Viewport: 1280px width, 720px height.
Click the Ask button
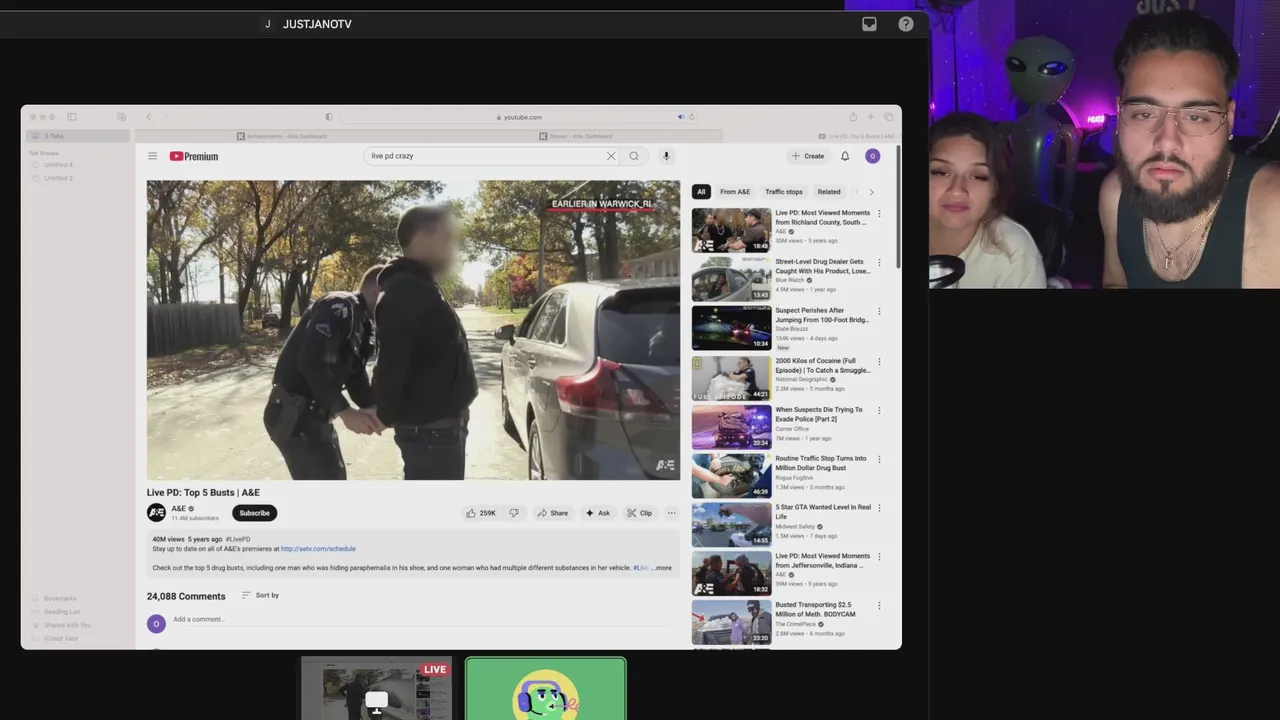coord(598,513)
